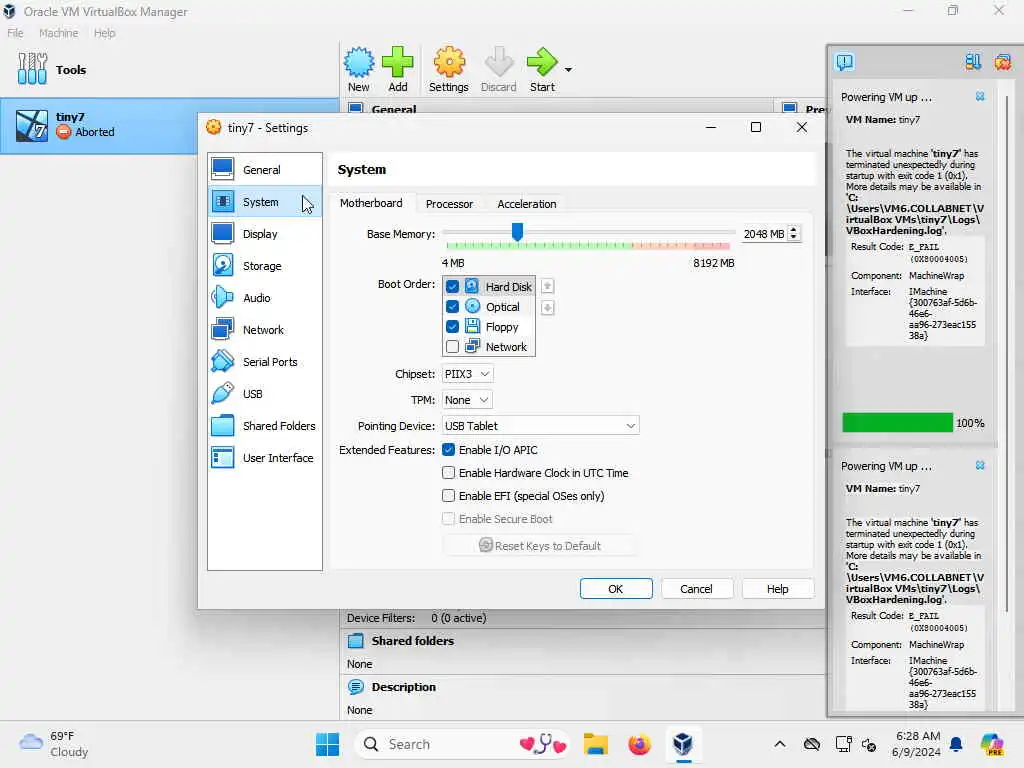Open General settings category
The width and height of the screenshot is (1024, 768).
pos(264,170)
